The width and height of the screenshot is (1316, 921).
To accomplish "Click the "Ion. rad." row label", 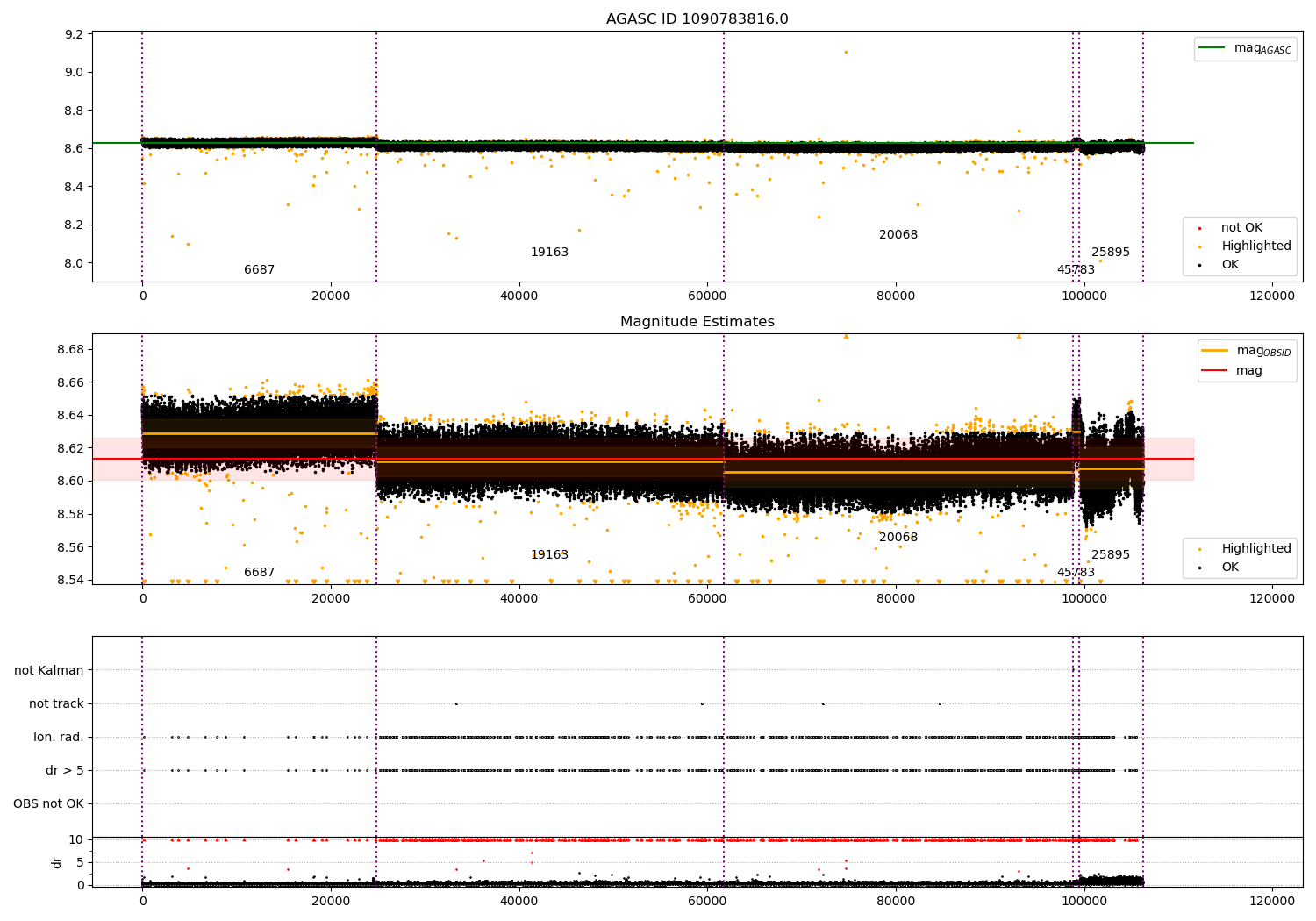I will pos(59,738).
